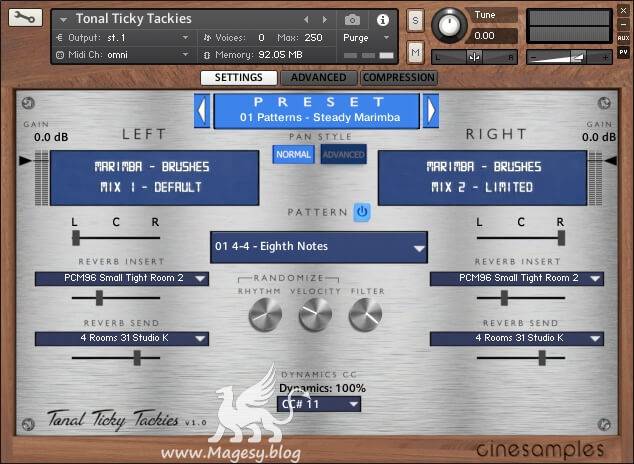634x464 pixels.
Task: Toggle the Pattern power button
Action: [x=362, y=212]
